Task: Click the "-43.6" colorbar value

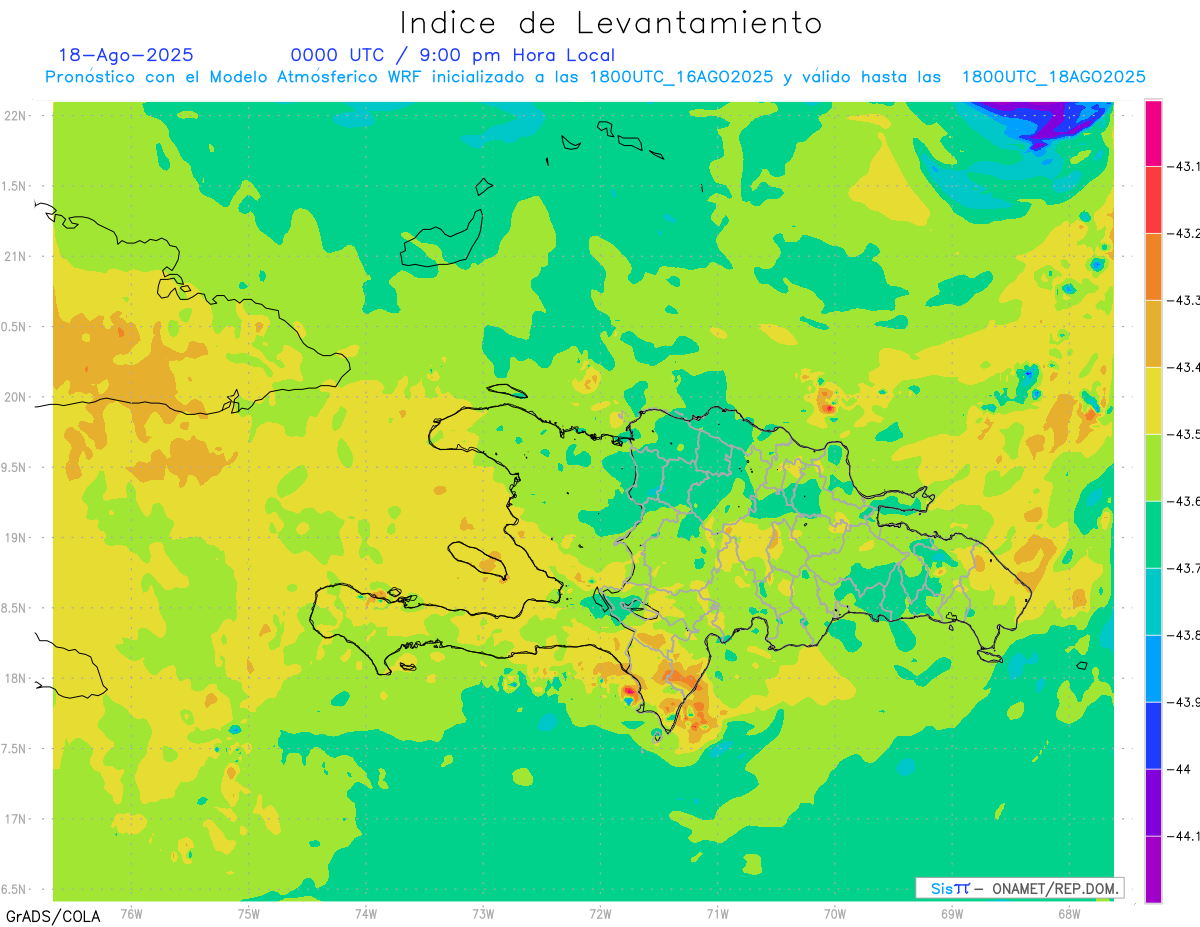Action: pyautogui.click(x=1185, y=501)
